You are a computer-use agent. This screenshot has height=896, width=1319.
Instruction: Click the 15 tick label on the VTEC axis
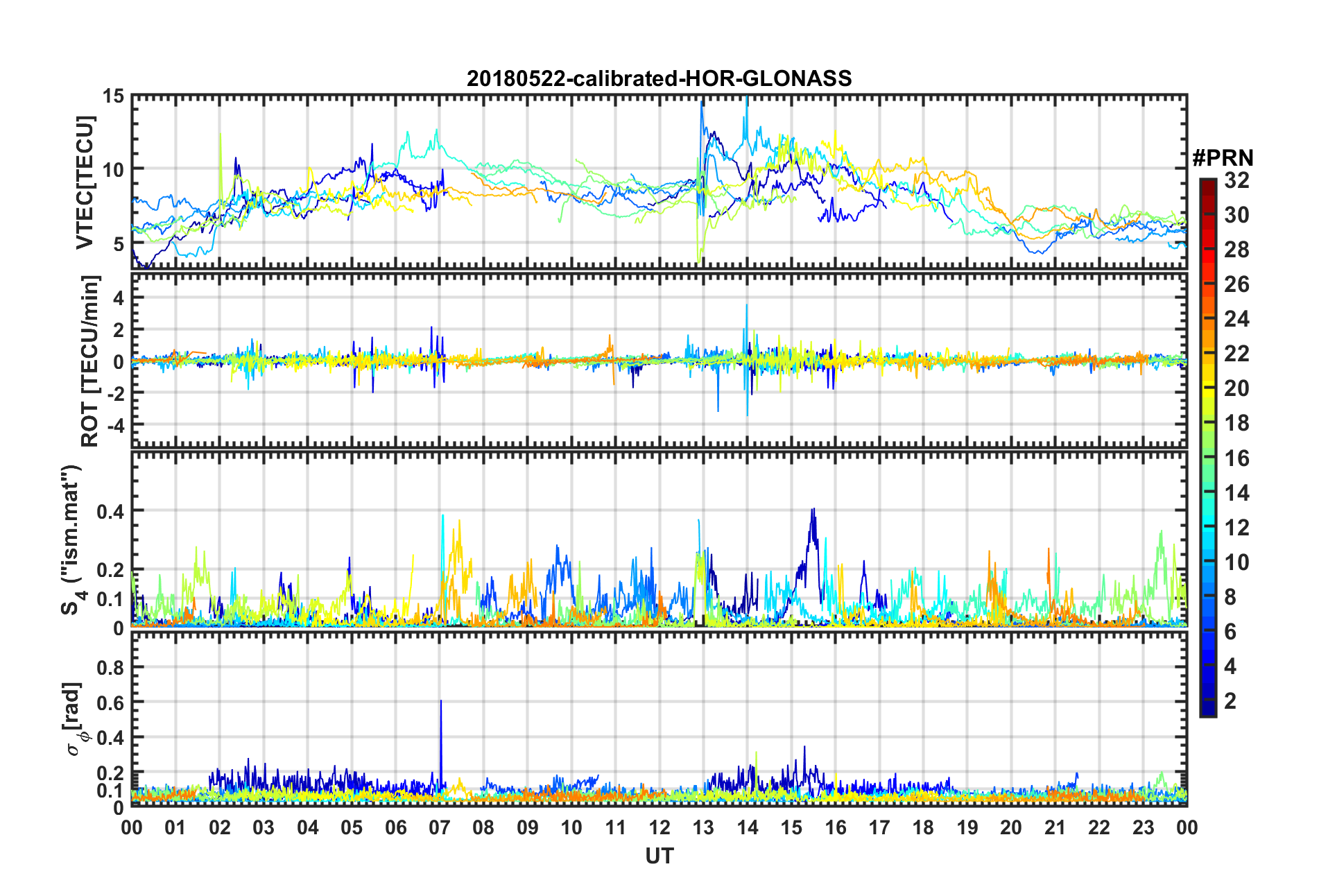click(x=114, y=96)
